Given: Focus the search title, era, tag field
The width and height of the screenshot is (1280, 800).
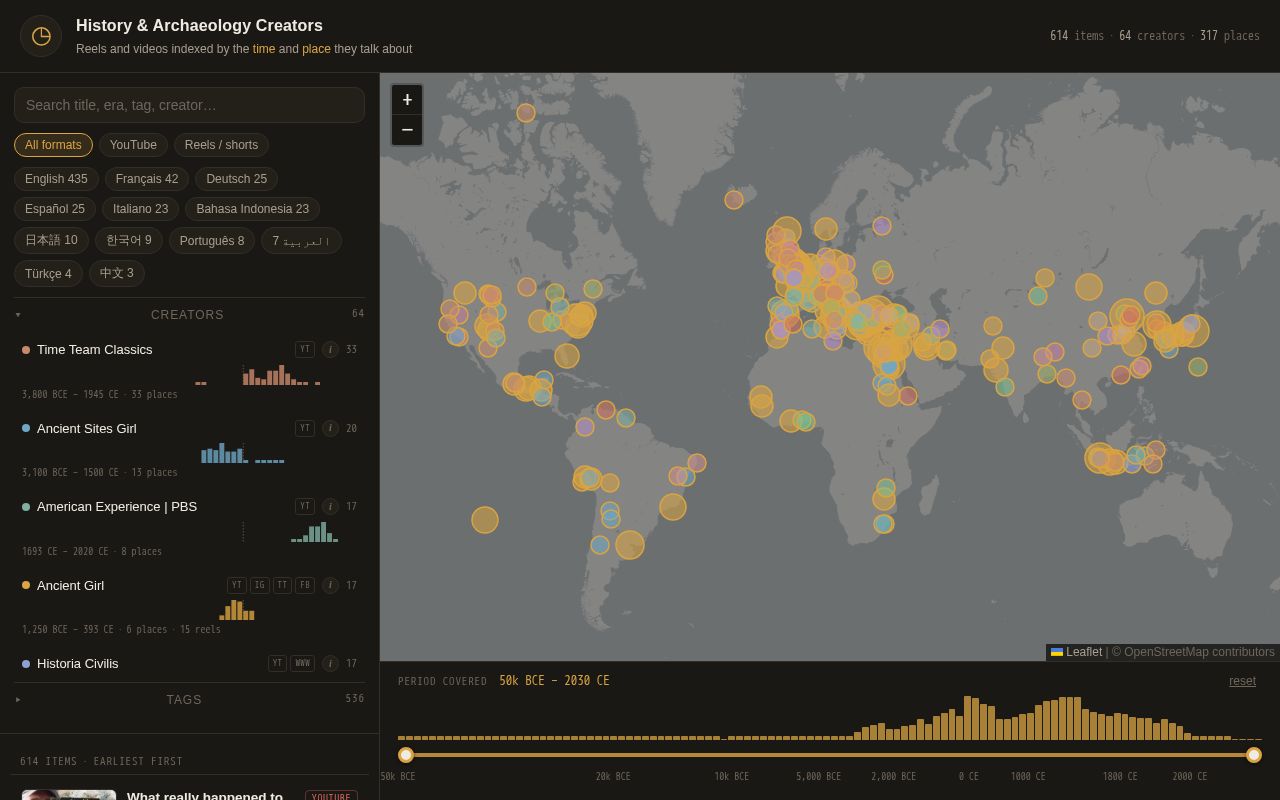Looking at the screenshot, I should [x=189, y=105].
